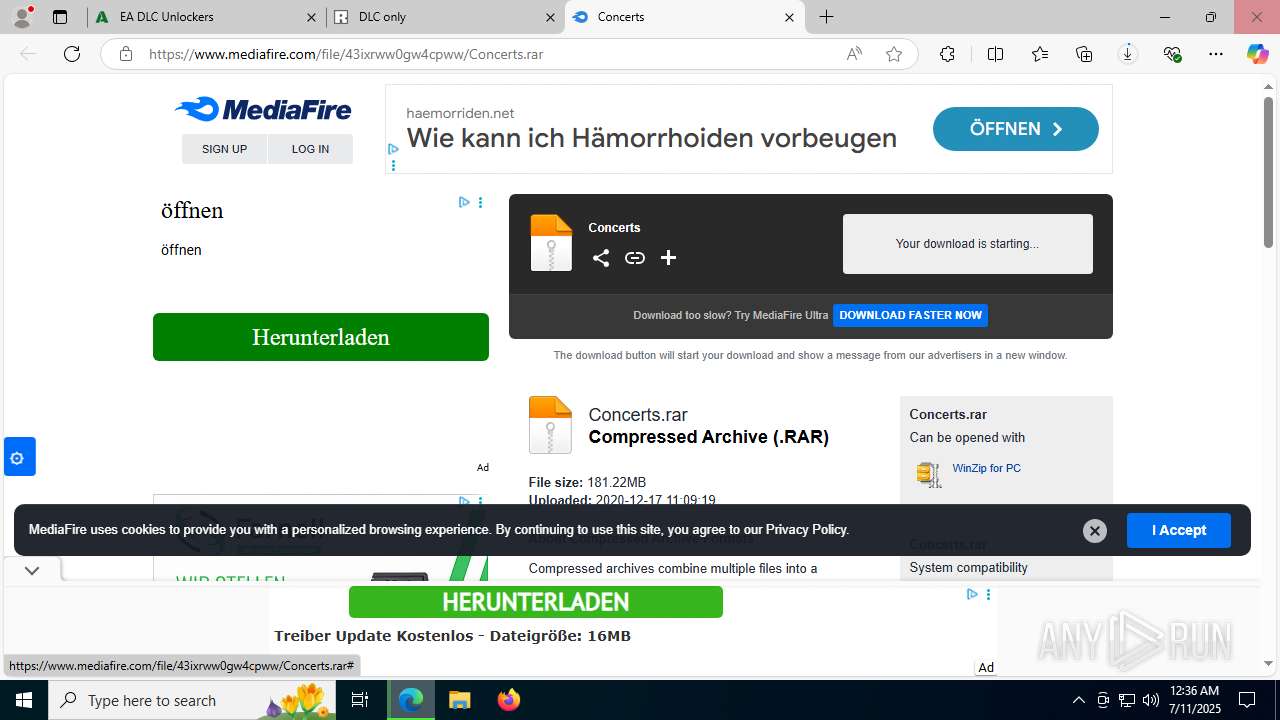The height and width of the screenshot is (720, 1280).
Task: View site information lock icon
Action: point(126,54)
